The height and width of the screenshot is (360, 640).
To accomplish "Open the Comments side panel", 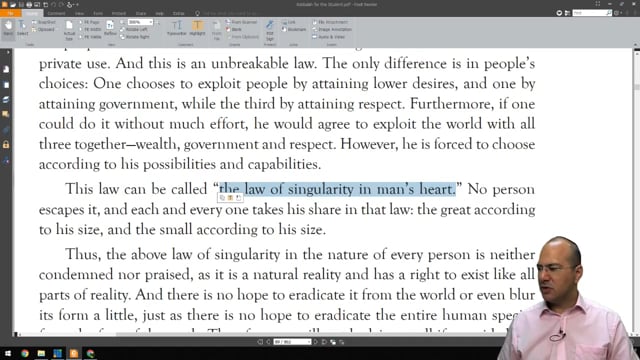I will (6, 115).
